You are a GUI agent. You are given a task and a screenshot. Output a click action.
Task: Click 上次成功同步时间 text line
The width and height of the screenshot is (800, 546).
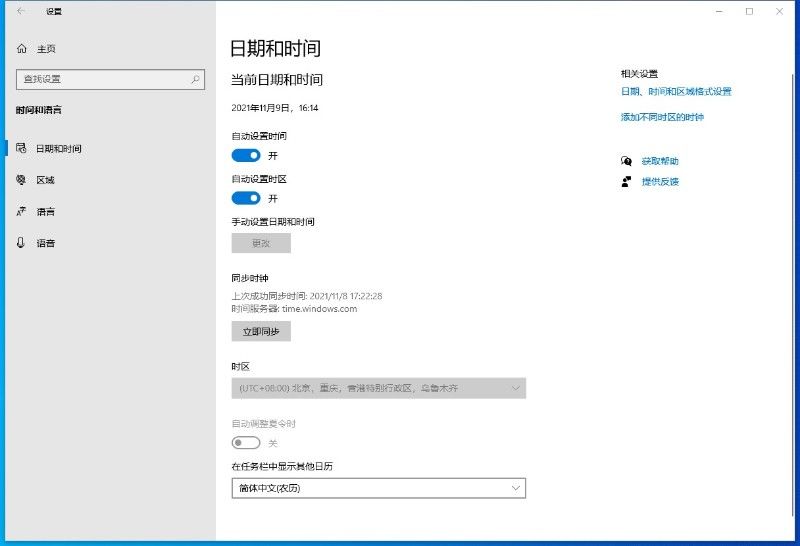pos(307,296)
